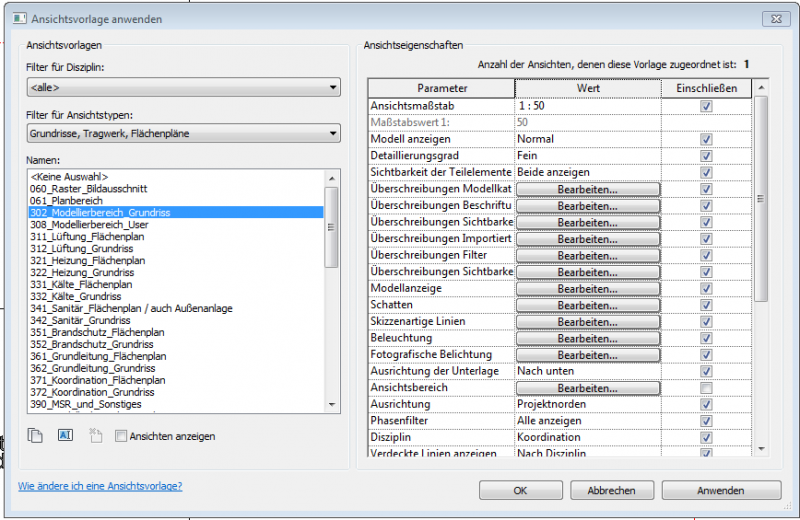Click the Duplicate view template icon

click(x=37, y=436)
